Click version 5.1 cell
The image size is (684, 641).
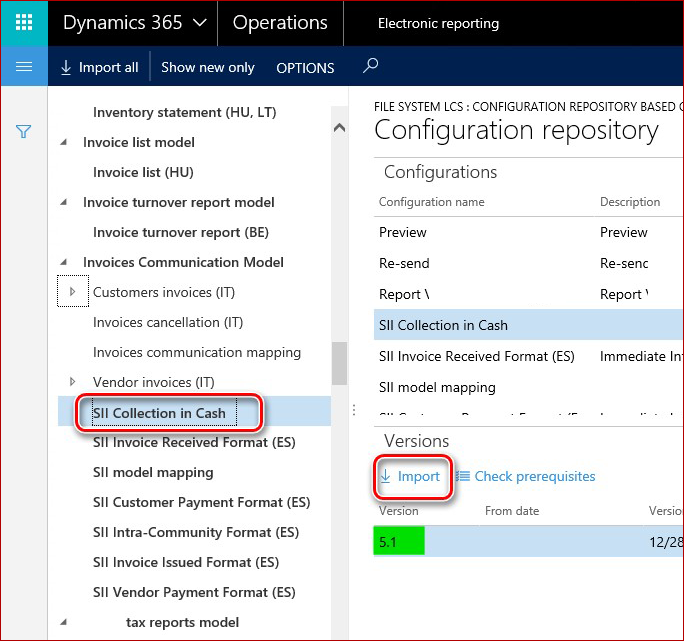click(x=399, y=542)
